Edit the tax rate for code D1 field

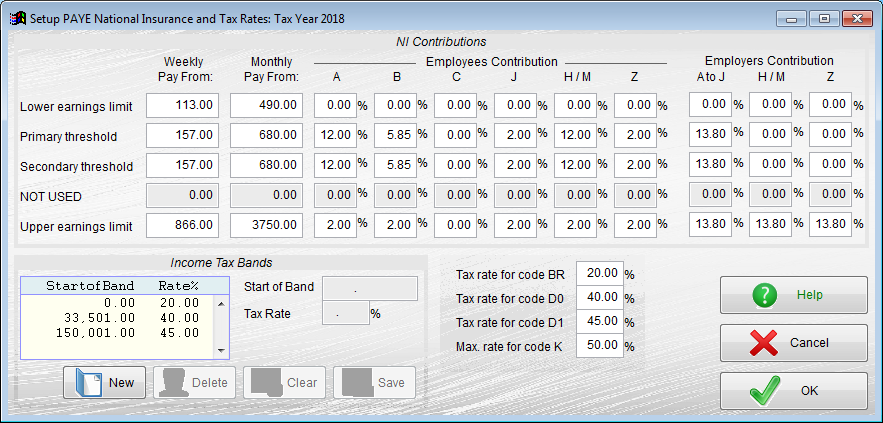(600, 322)
